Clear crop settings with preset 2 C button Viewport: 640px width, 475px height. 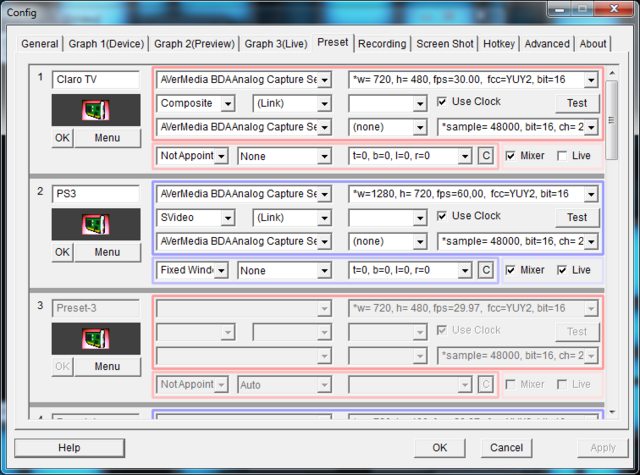click(x=486, y=270)
